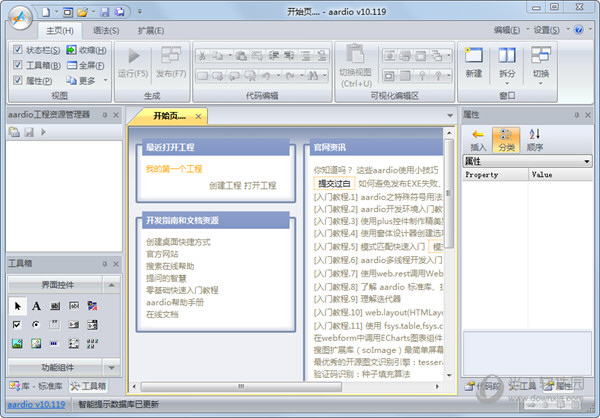Image resolution: width=600 pixels, height=418 pixels.
Task: Click the new file icon in quick access toolbar
Action: tap(46, 12)
